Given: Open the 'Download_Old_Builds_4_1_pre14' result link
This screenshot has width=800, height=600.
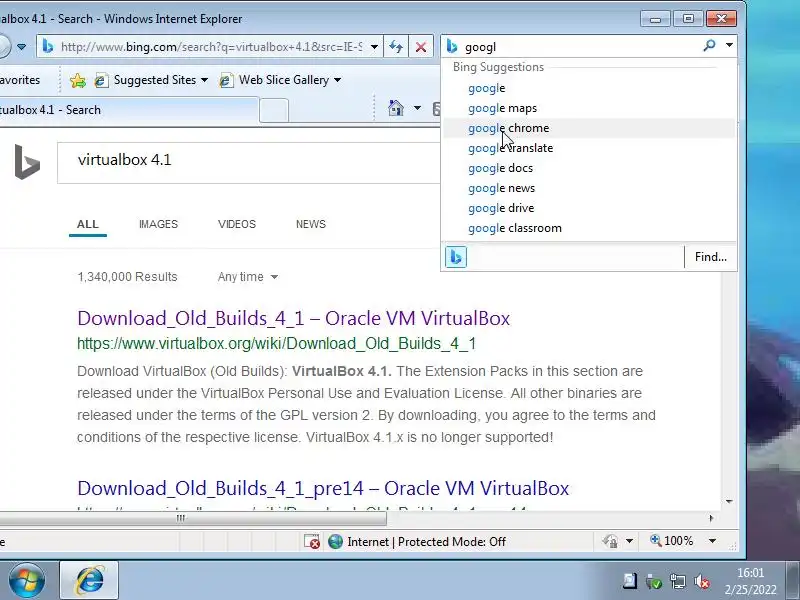Looking at the screenshot, I should click(323, 488).
